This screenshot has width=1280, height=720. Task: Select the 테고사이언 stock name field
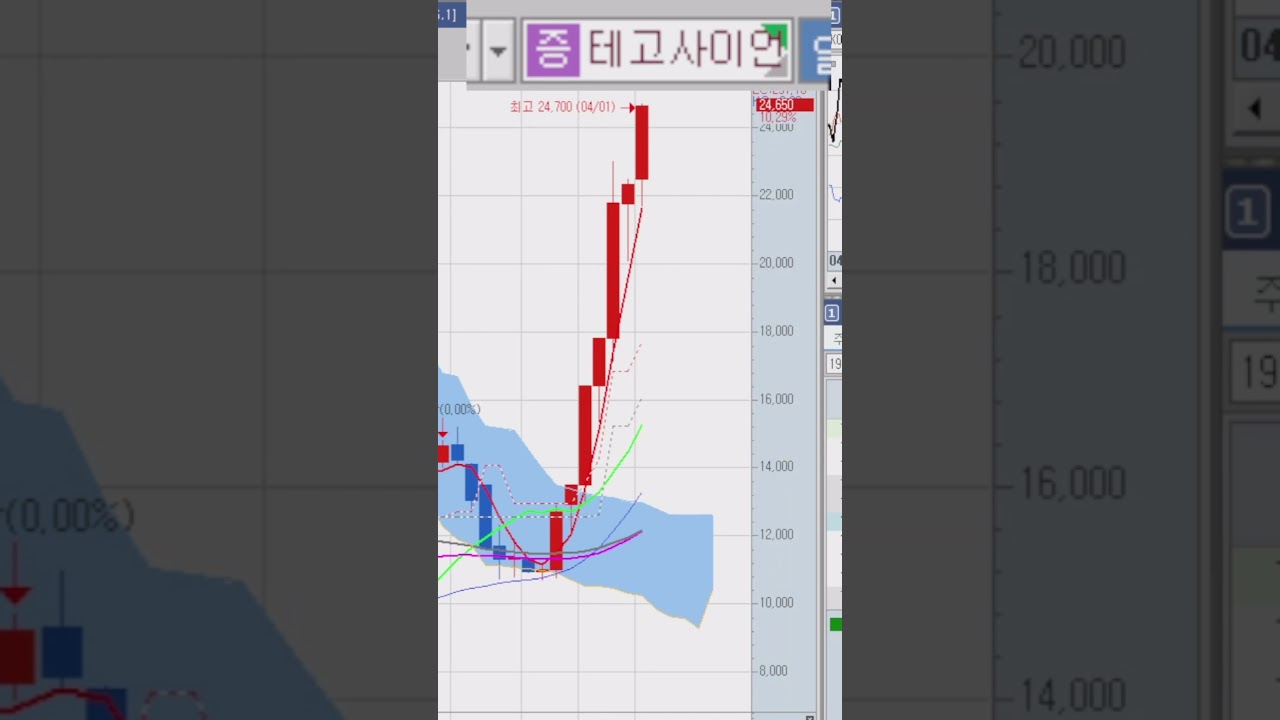point(657,50)
